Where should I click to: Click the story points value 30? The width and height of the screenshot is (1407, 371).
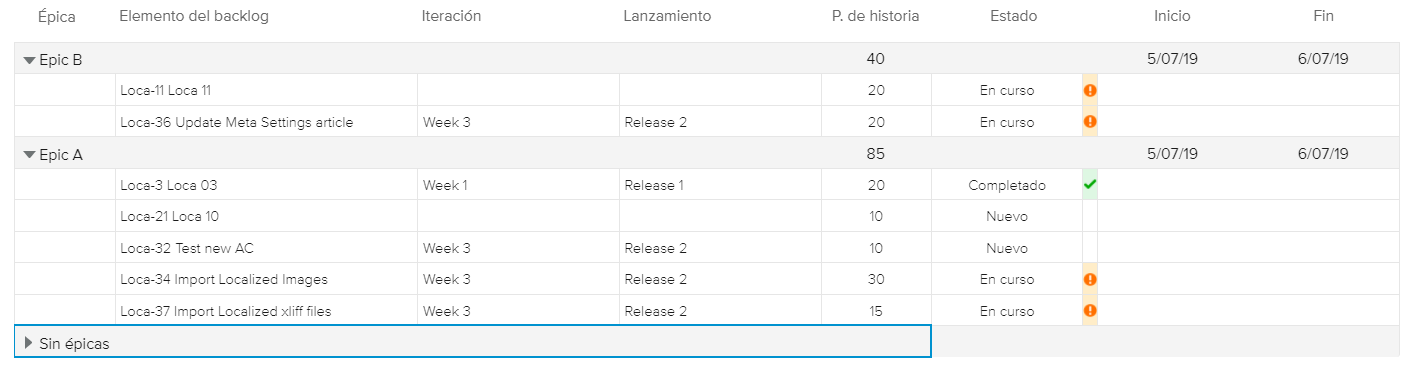(876, 280)
